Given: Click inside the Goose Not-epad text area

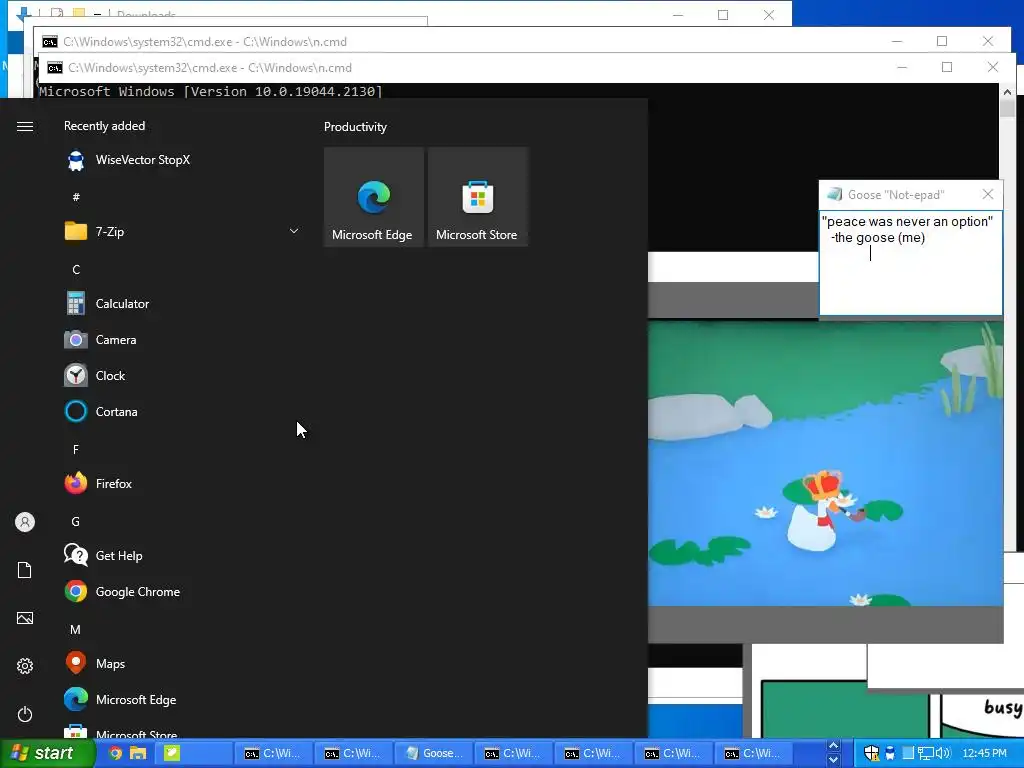Looking at the screenshot, I should pyautogui.click(x=911, y=263).
